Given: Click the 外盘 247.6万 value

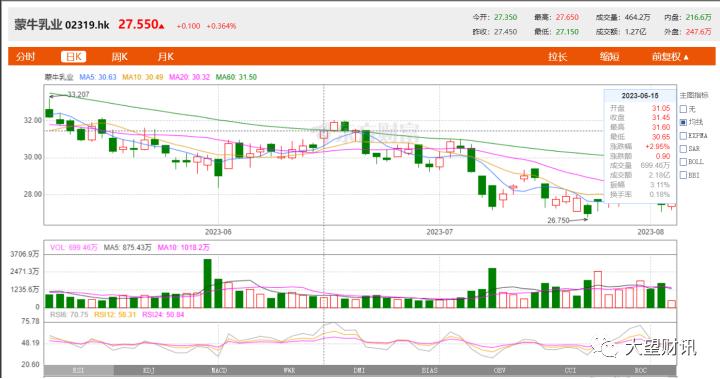Looking at the screenshot, I should coord(698,32).
